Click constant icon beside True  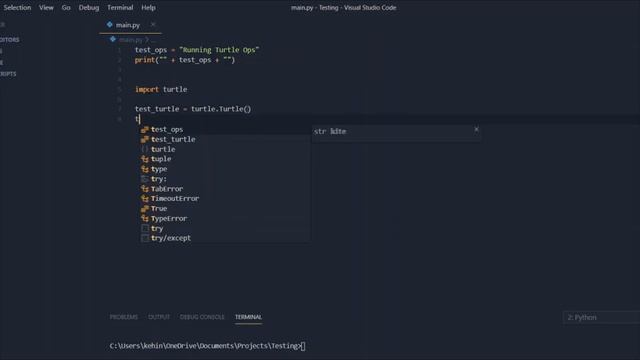pyautogui.click(x=144, y=209)
